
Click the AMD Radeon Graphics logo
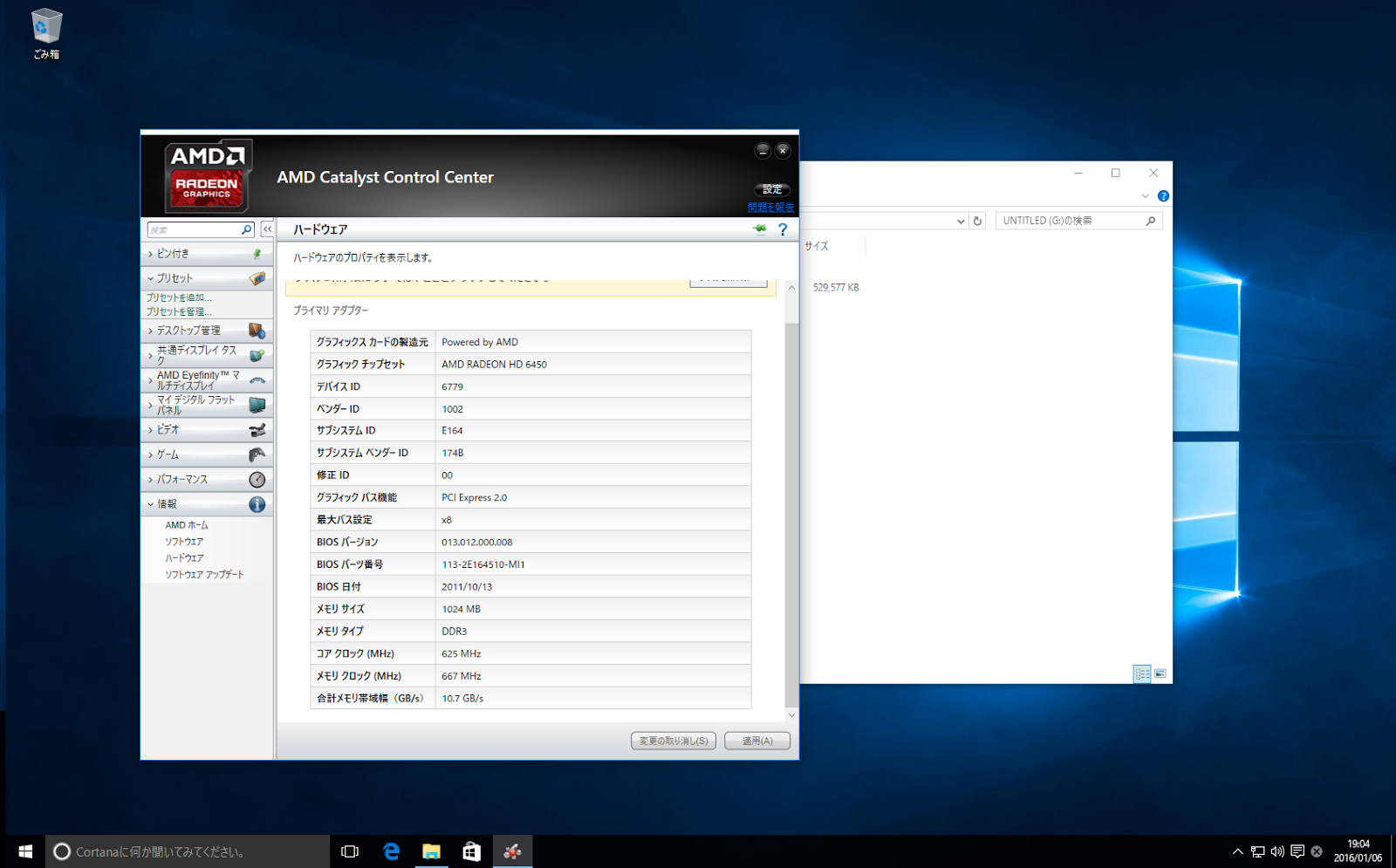208,175
